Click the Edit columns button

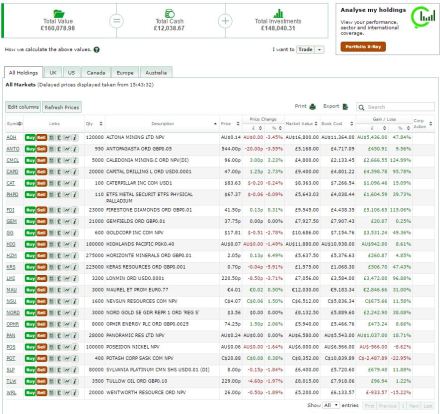(23, 107)
